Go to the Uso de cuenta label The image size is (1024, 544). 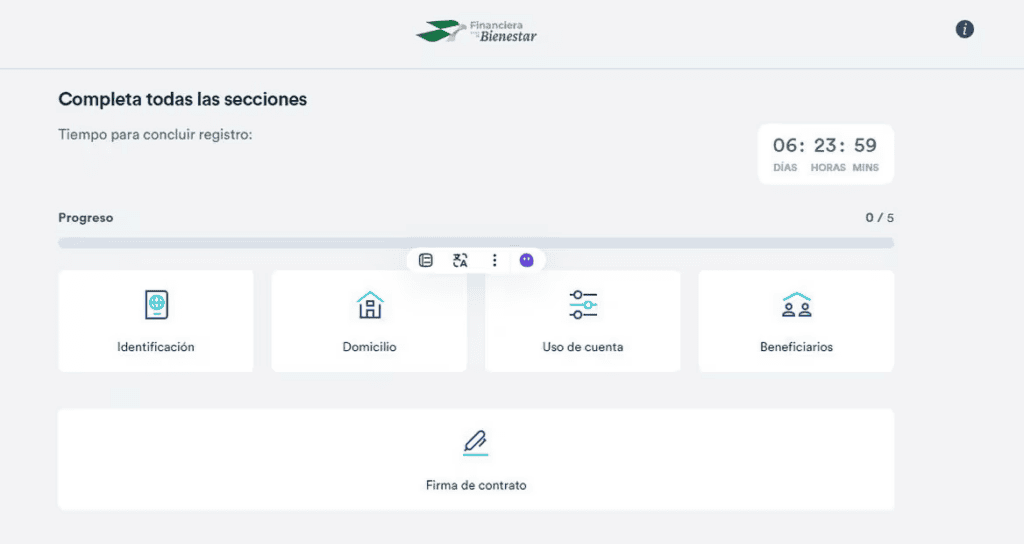tap(582, 347)
